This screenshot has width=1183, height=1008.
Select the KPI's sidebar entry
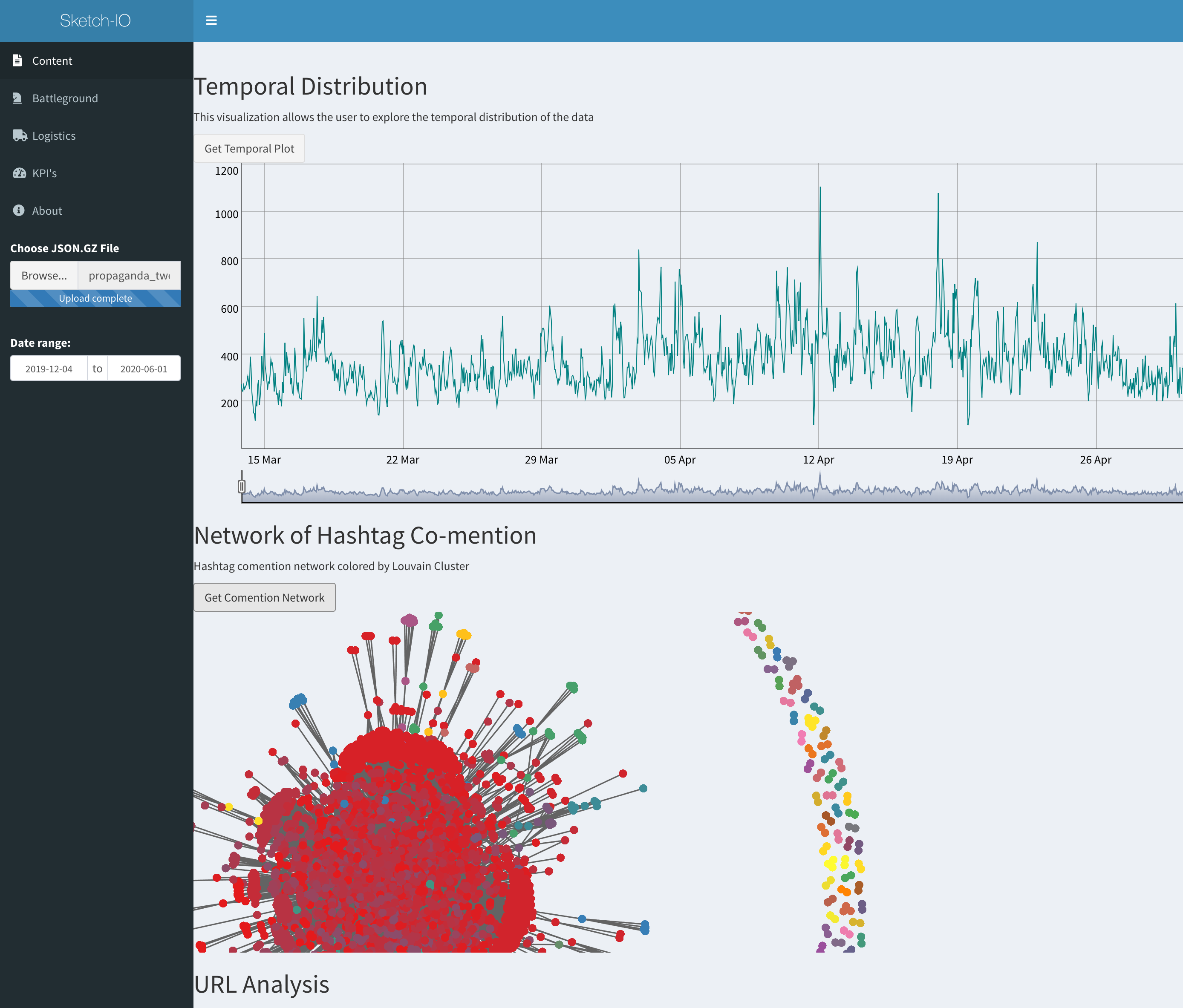point(45,173)
